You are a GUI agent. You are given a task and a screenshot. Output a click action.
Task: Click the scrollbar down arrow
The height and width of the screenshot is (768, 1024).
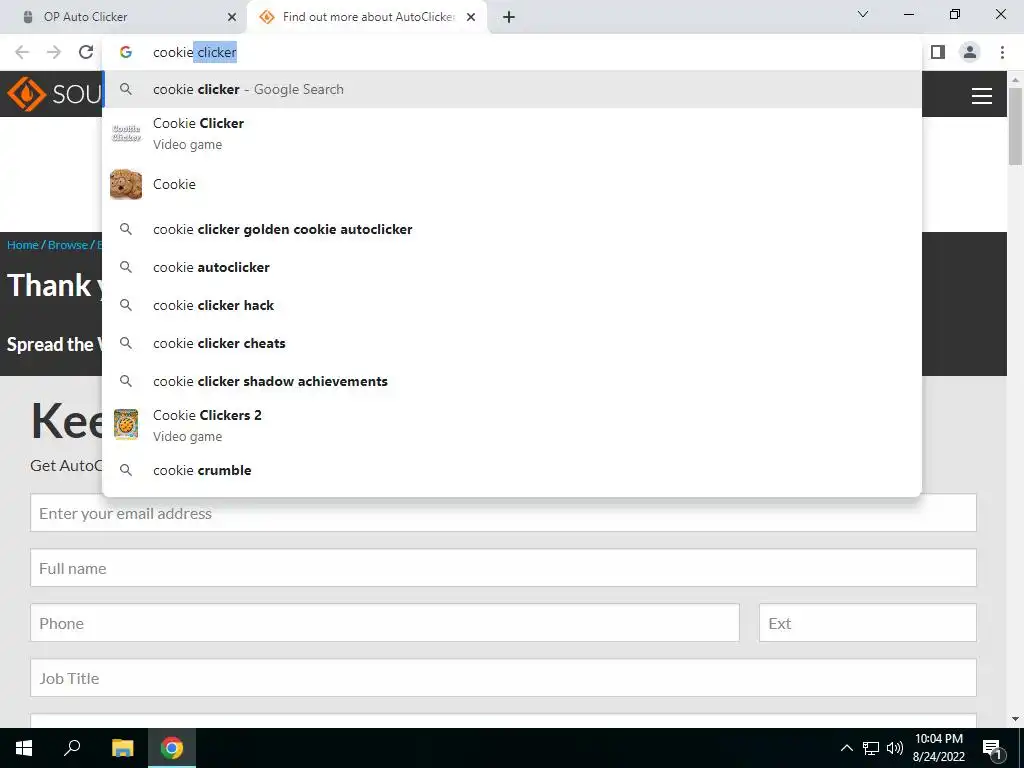coord(1015,719)
